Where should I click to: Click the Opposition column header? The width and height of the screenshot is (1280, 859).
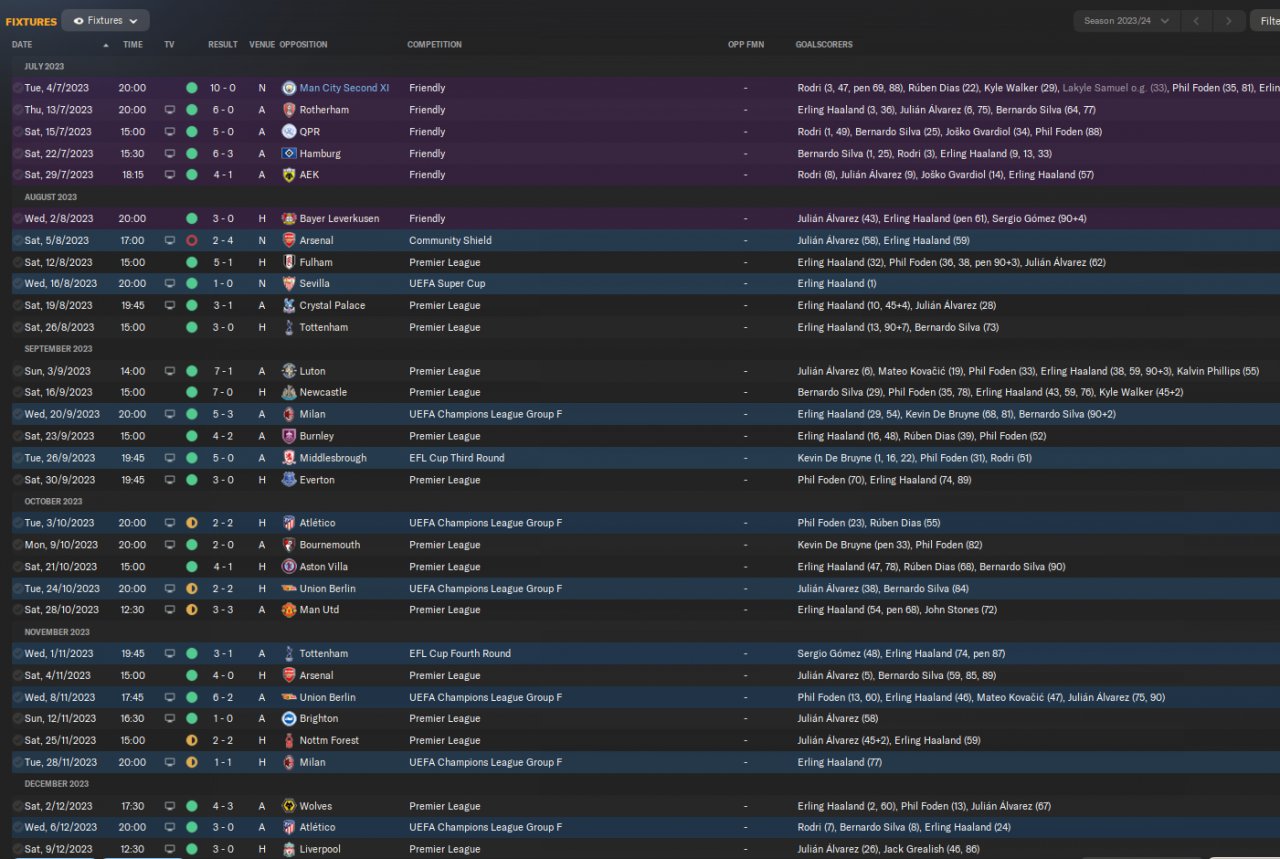click(x=303, y=45)
